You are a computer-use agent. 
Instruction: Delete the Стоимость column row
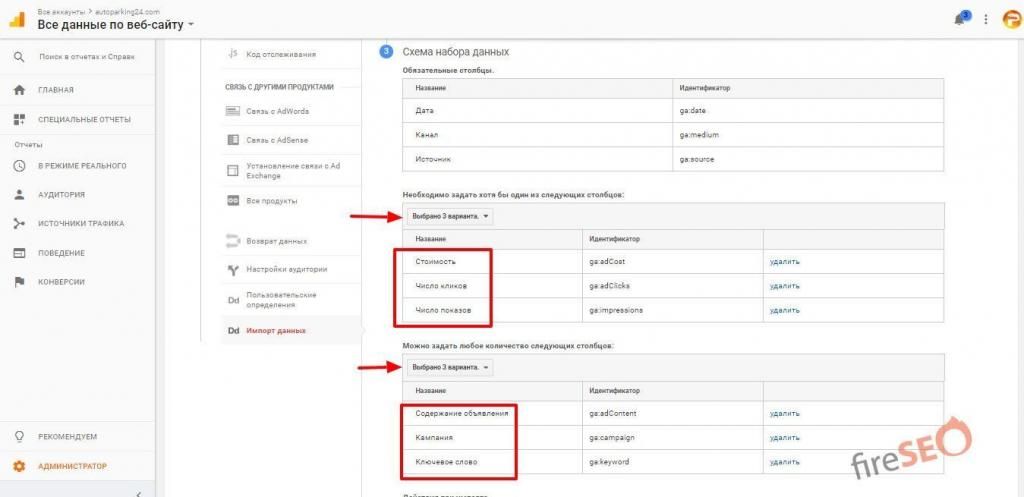click(784, 262)
